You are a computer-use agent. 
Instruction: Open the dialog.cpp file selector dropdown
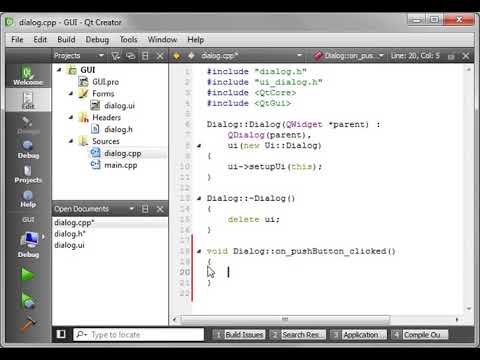click(299, 55)
